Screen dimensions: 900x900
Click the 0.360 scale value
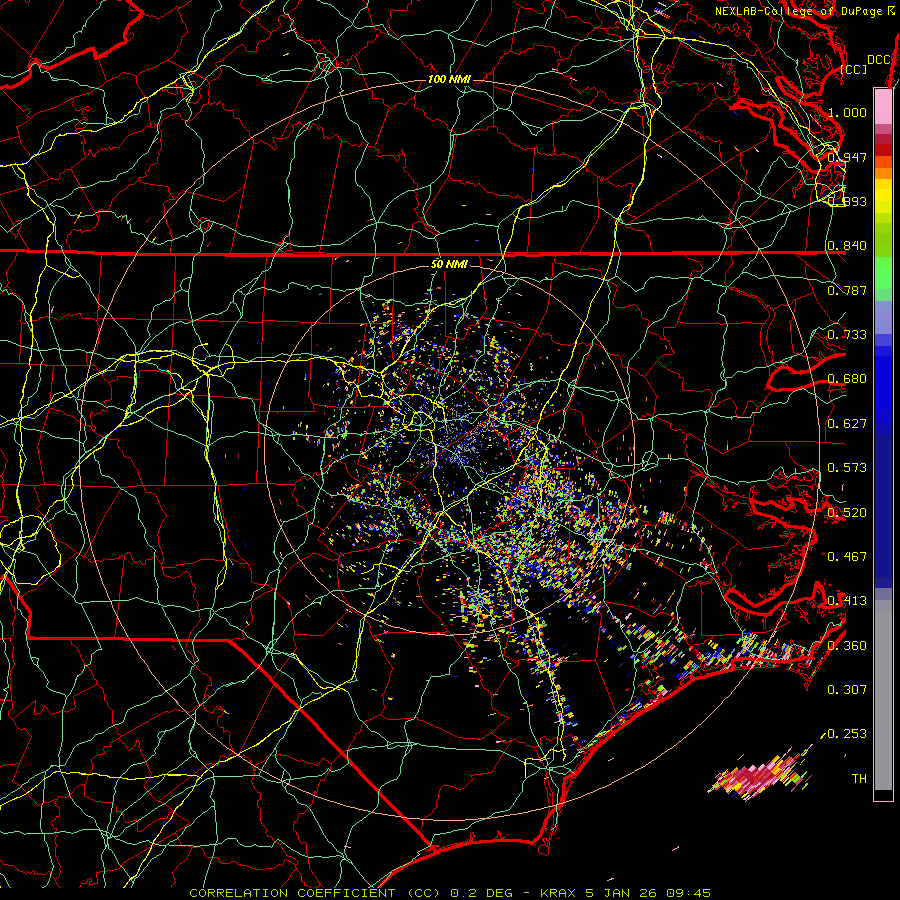[x=847, y=645]
